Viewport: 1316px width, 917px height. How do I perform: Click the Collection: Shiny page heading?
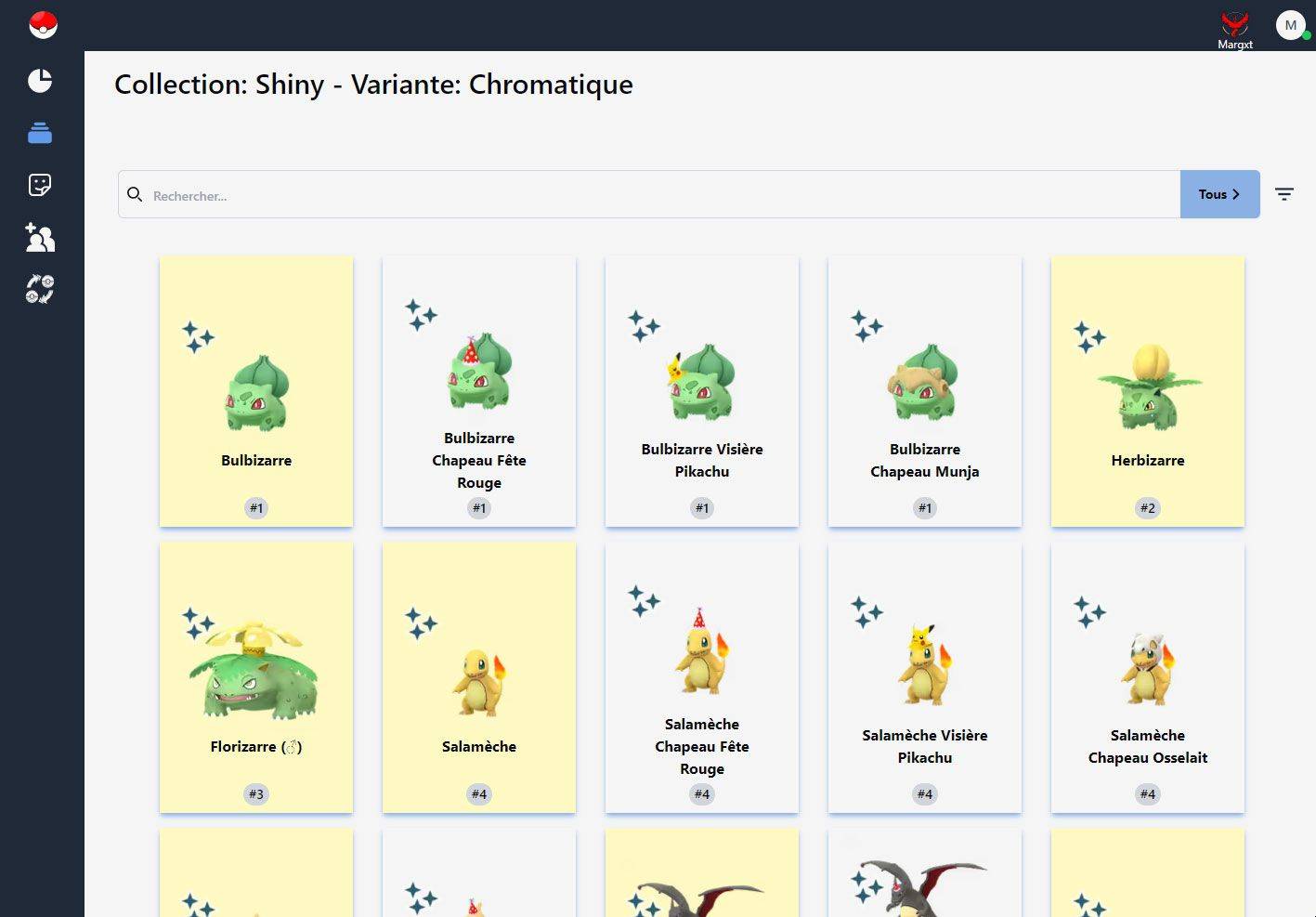(373, 85)
